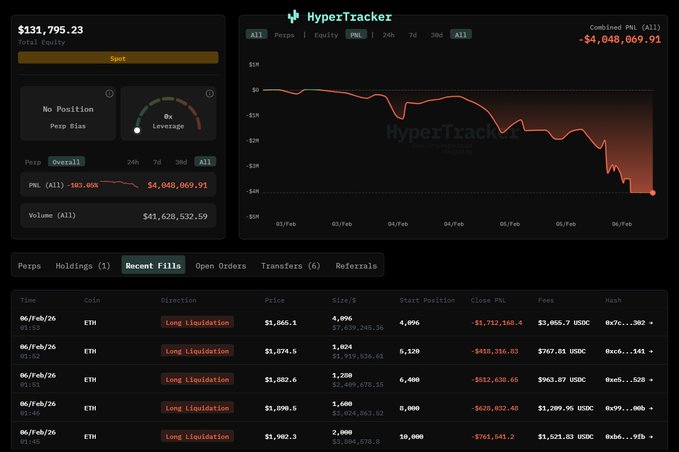Click Close PNL value -$761,541.2
Image resolution: width=679 pixels, height=452 pixels.
(493, 437)
